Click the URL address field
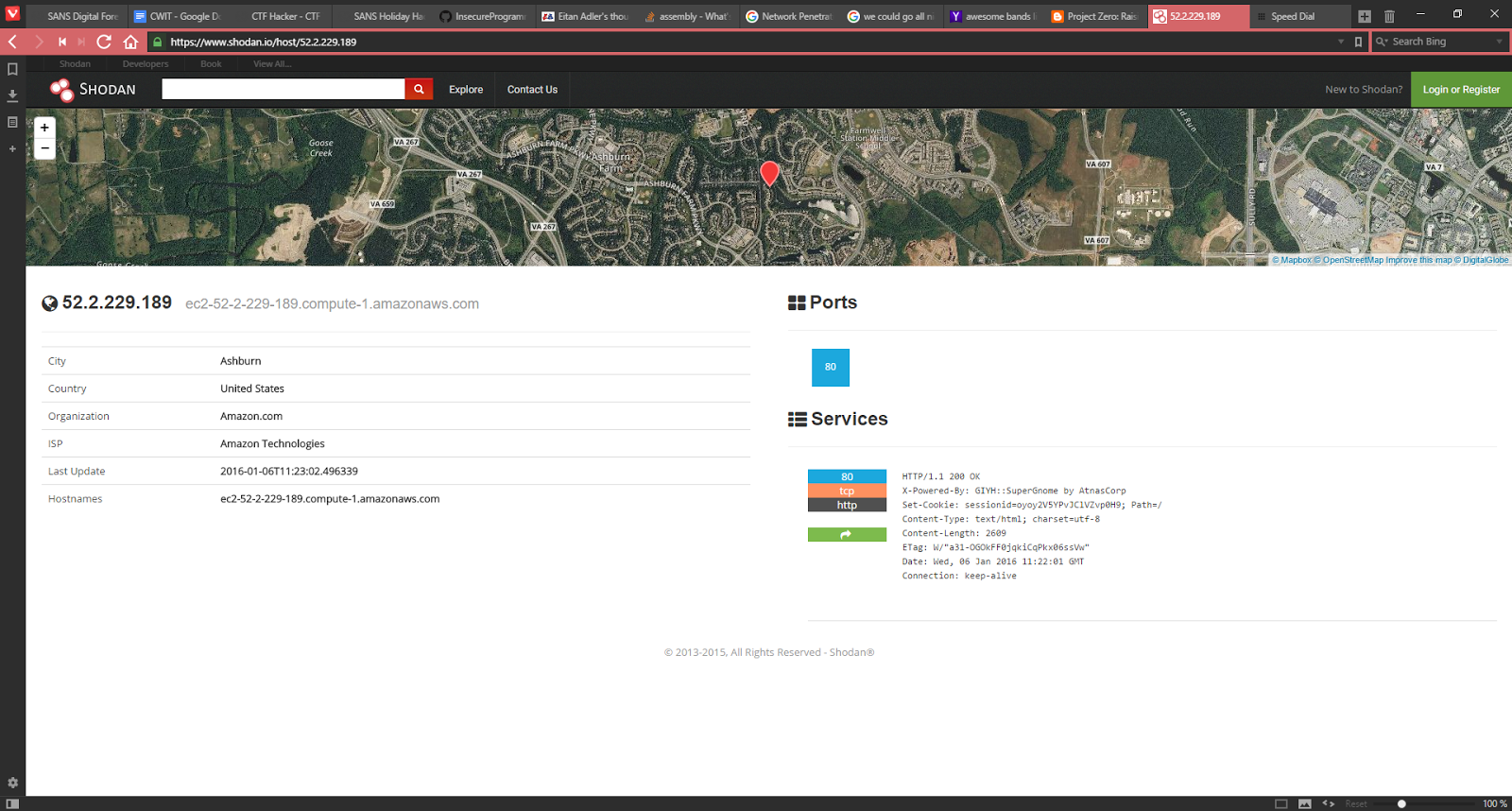 coord(747,42)
